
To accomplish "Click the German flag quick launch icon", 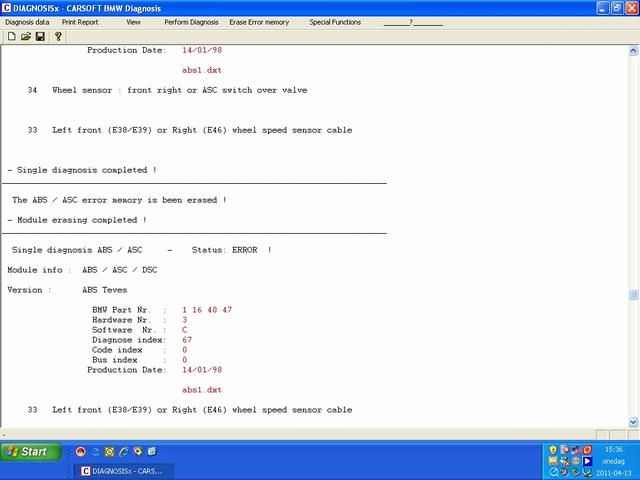I will (x=81, y=451).
